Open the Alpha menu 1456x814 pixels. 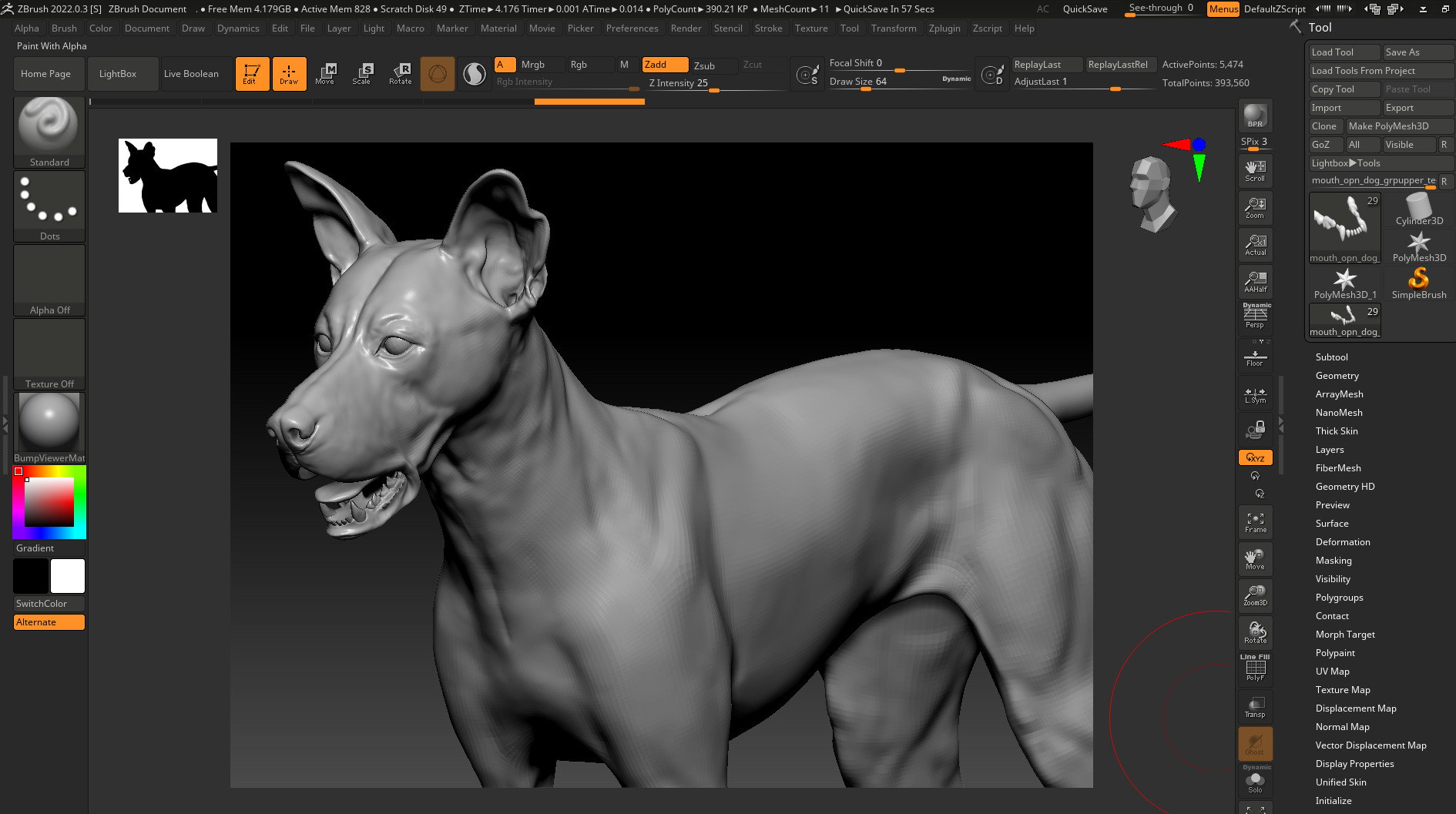click(27, 28)
